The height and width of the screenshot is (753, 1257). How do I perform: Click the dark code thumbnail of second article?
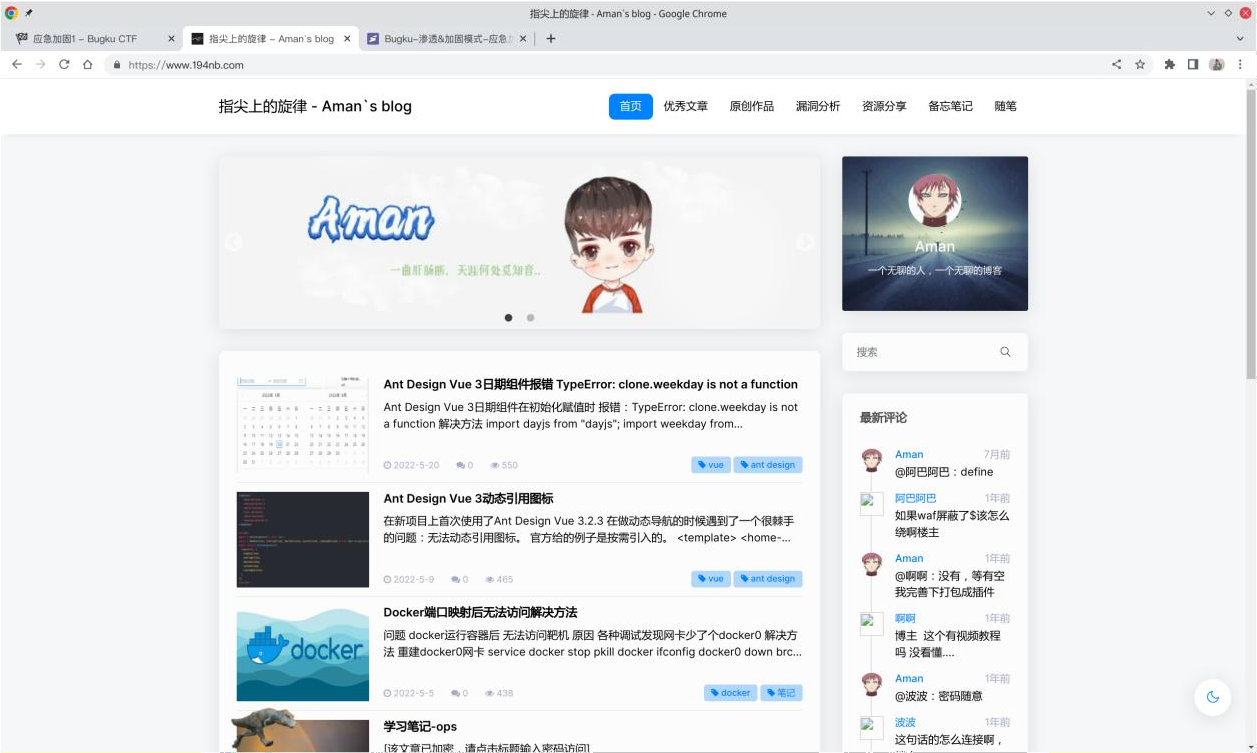303,539
